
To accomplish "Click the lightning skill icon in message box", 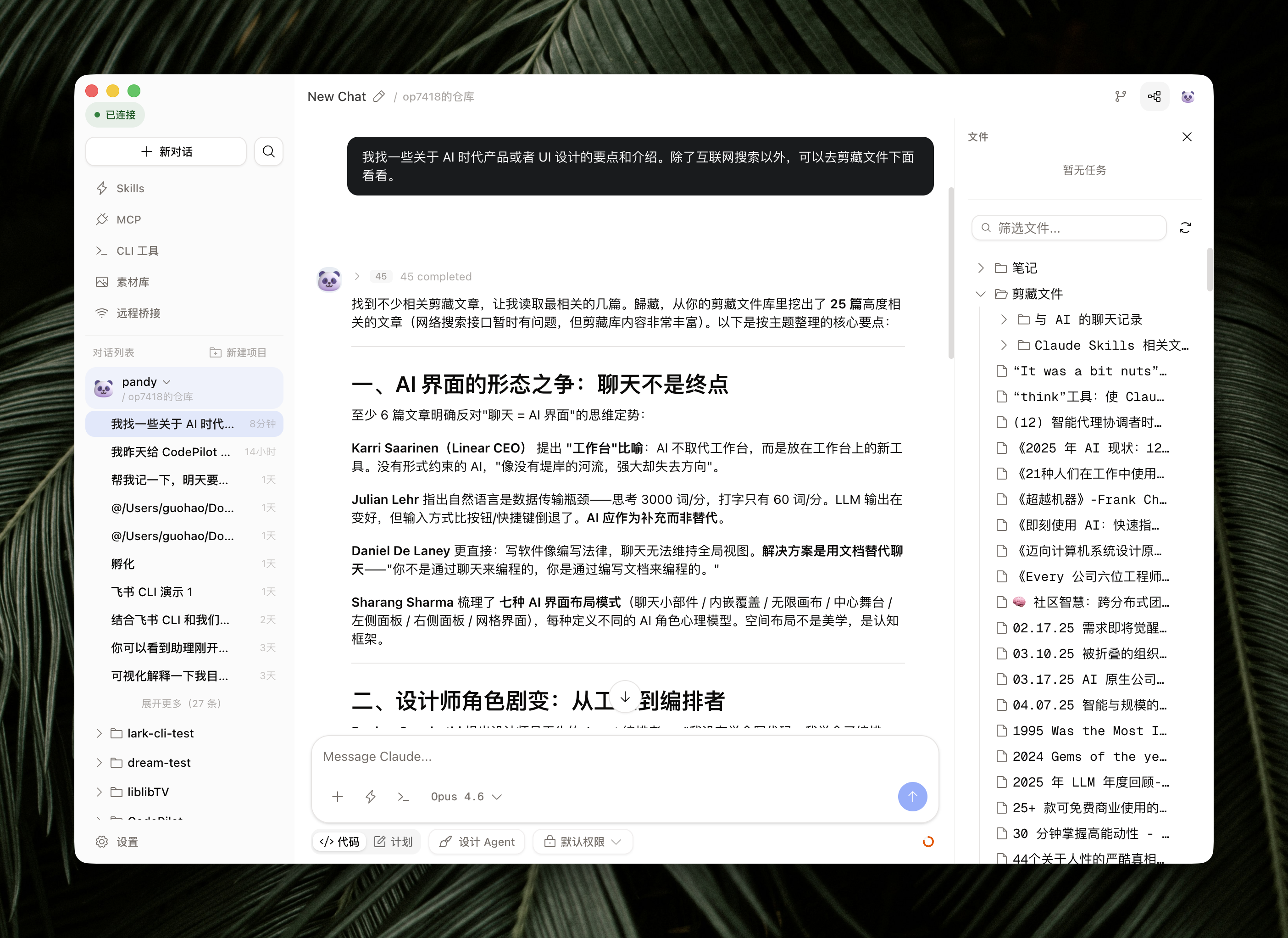I will (x=370, y=797).
